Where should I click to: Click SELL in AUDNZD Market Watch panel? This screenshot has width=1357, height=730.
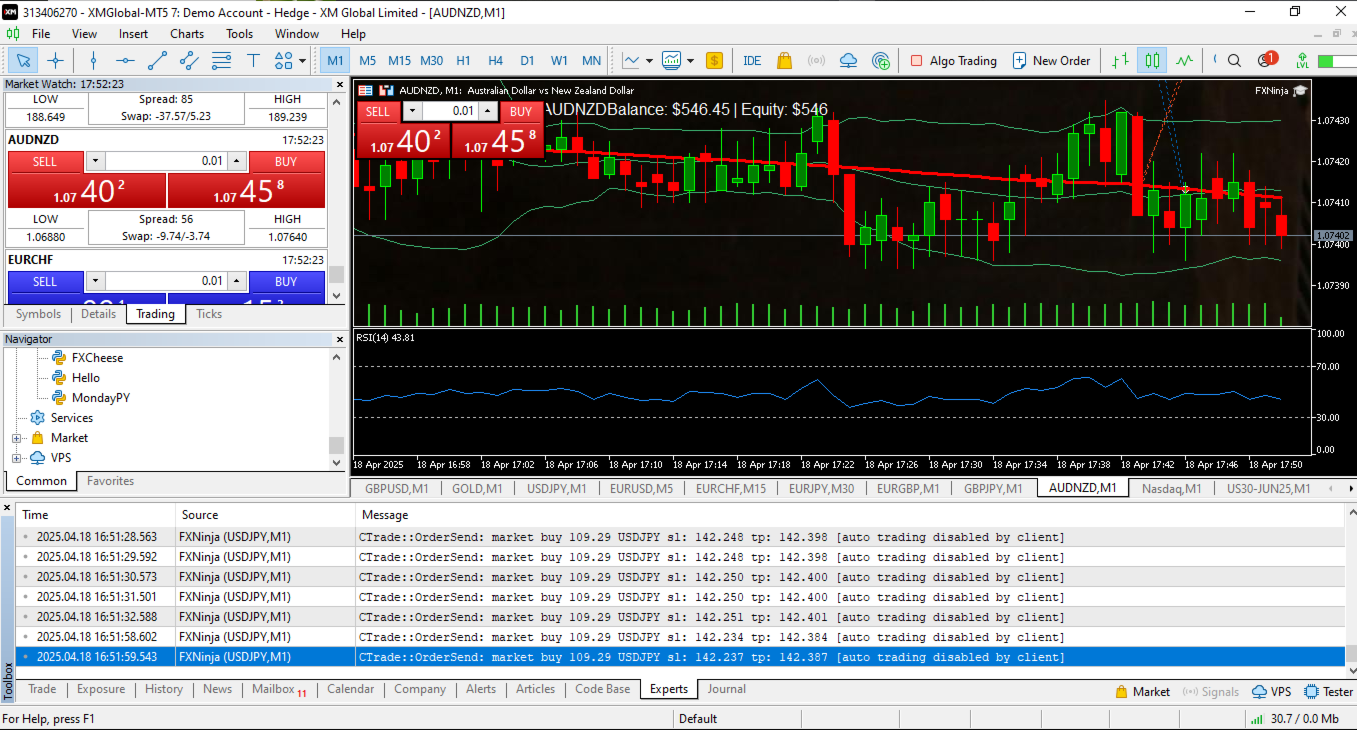pyautogui.click(x=45, y=161)
